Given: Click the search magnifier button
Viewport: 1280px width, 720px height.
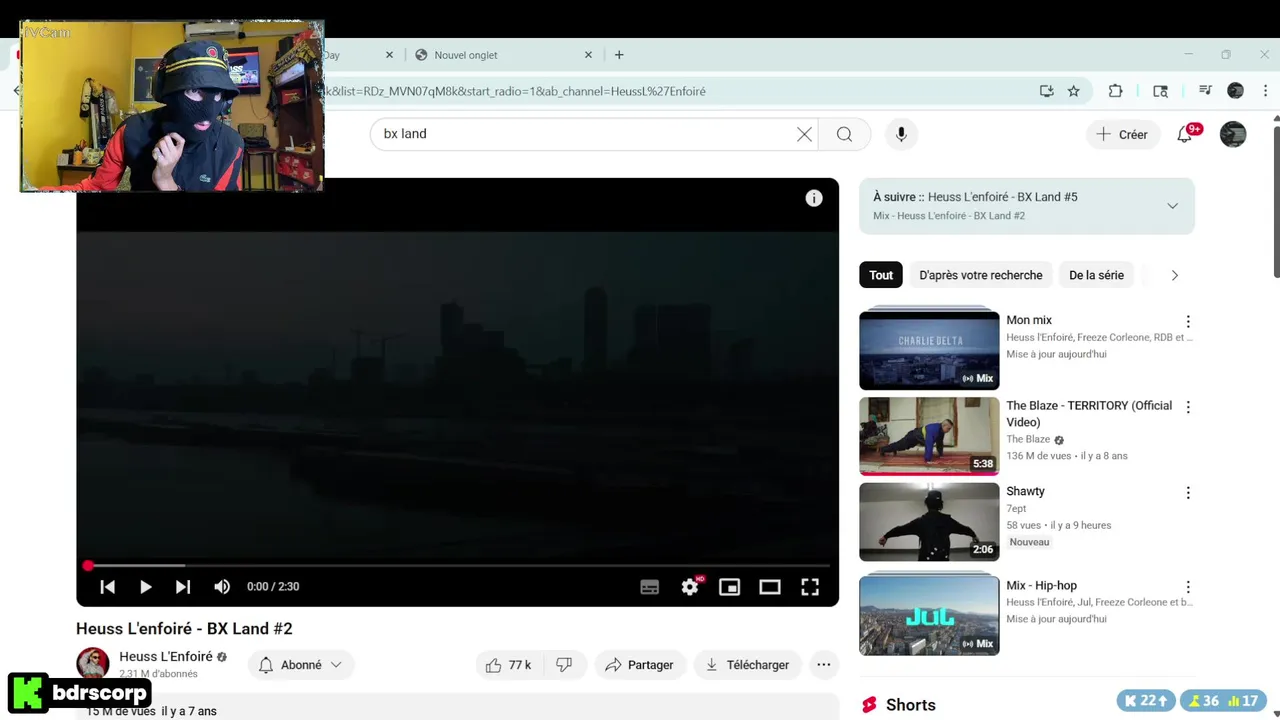Looking at the screenshot, I should point(844,134).
